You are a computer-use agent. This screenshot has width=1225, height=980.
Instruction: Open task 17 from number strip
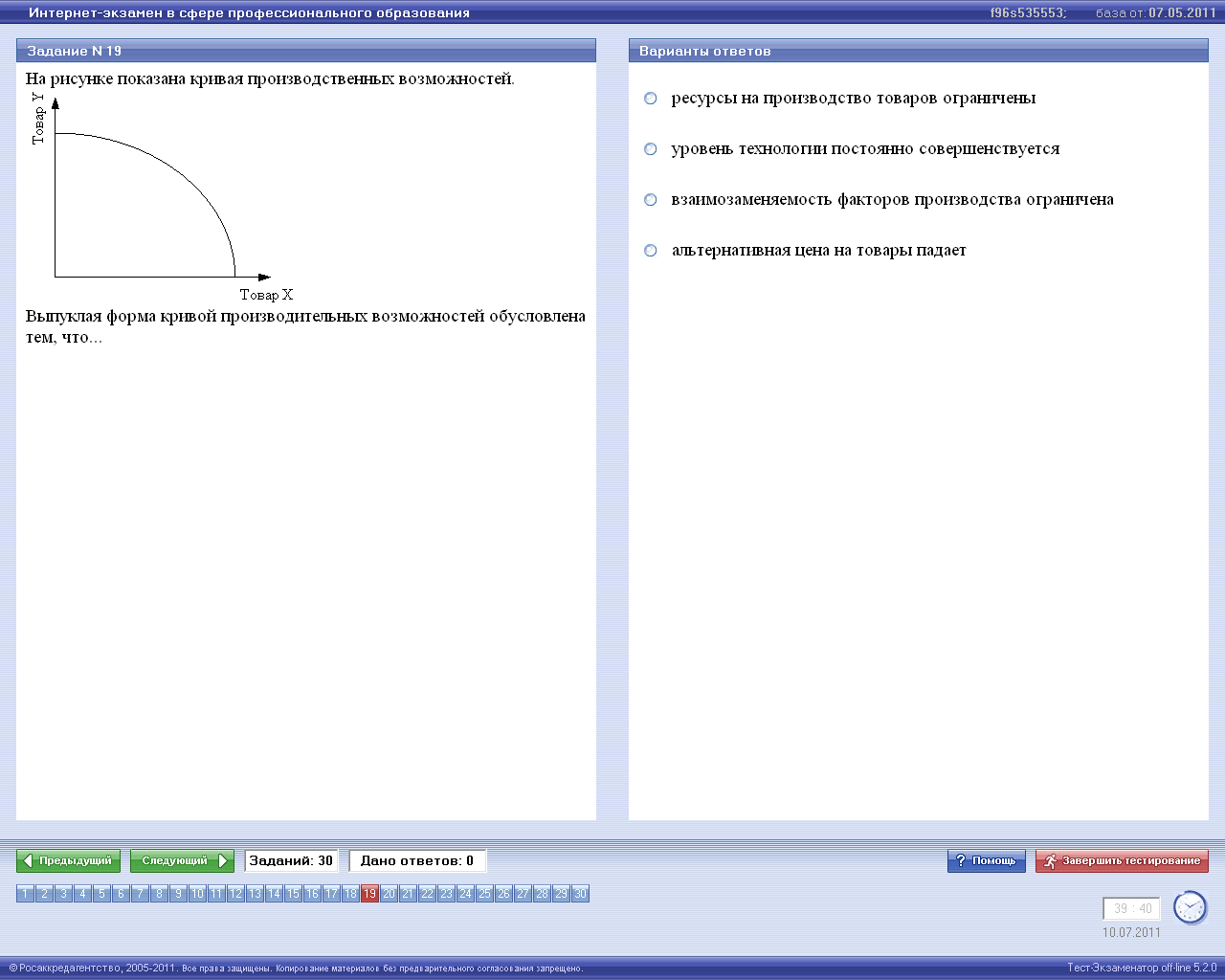[x=331, y=894]
